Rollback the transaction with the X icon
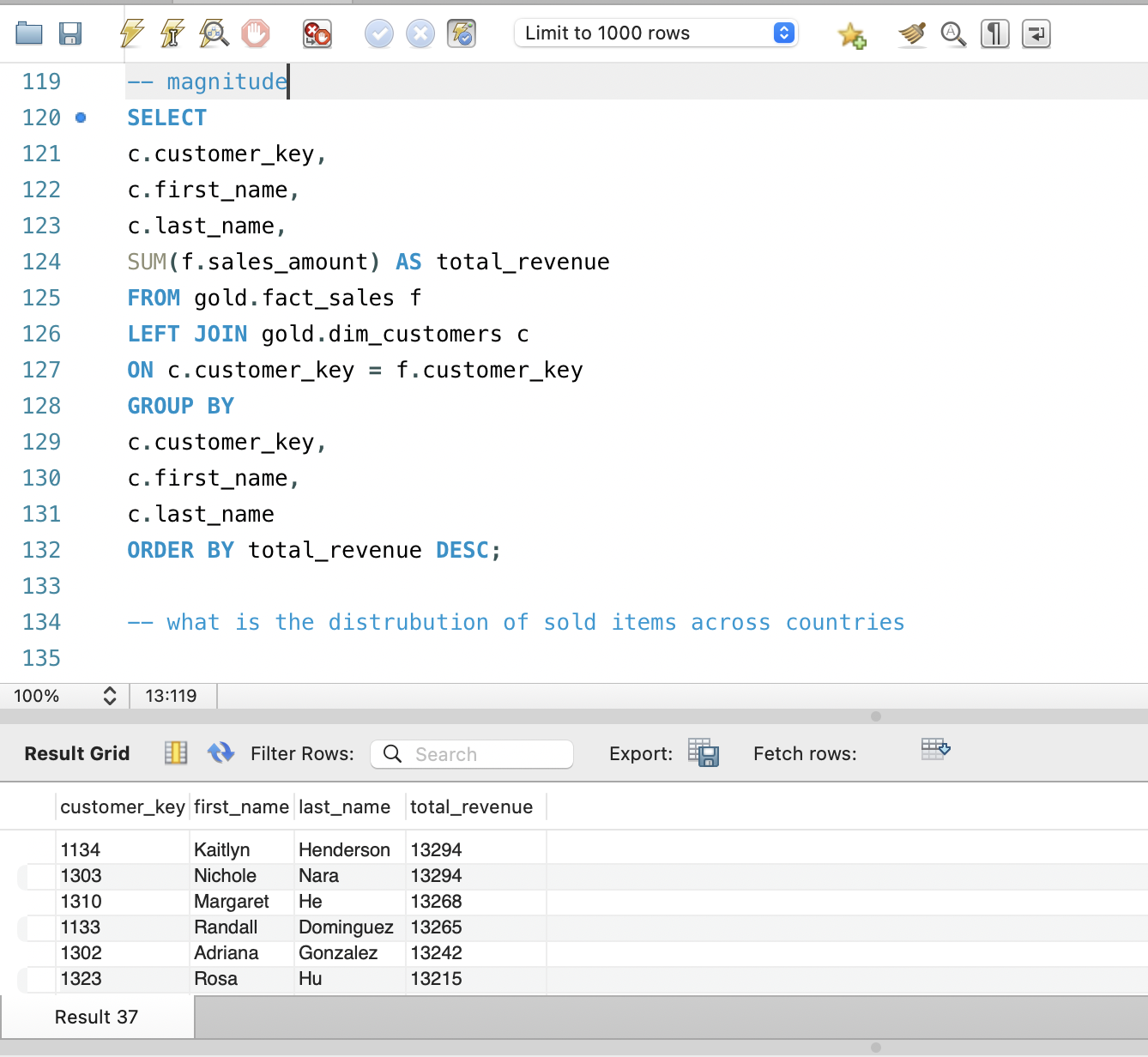The image size is (1148, 1057). tap(420, 34)
